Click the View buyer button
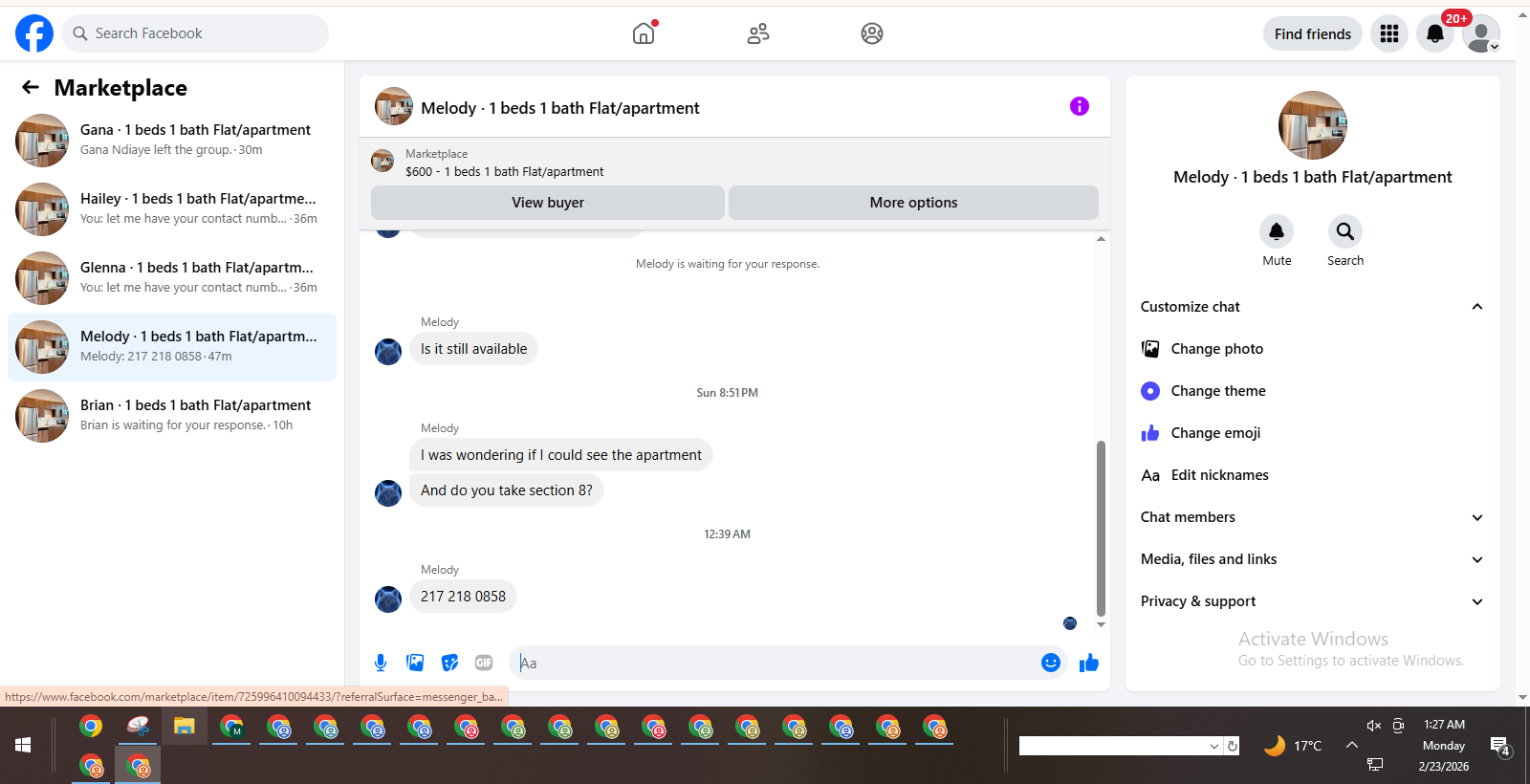Viewport: 1530px width, 784px height. pyautogui.click(x=548, y=203)
